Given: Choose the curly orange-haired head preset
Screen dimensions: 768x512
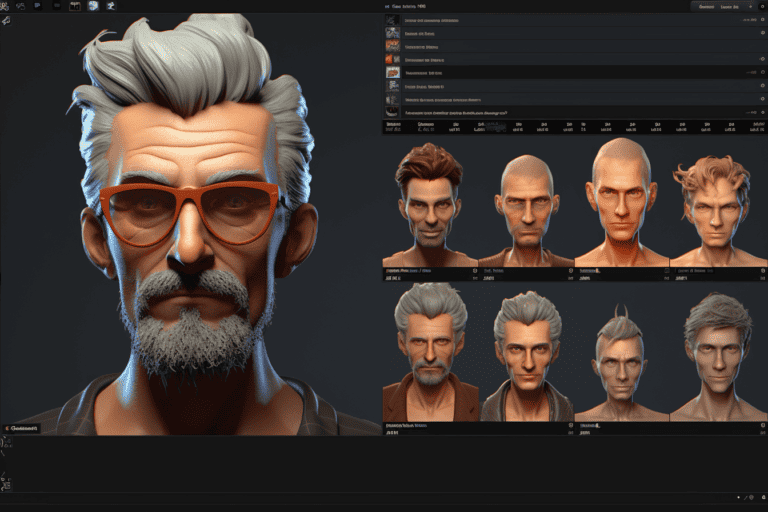Looking at the screenshot, I should (718, 211).
